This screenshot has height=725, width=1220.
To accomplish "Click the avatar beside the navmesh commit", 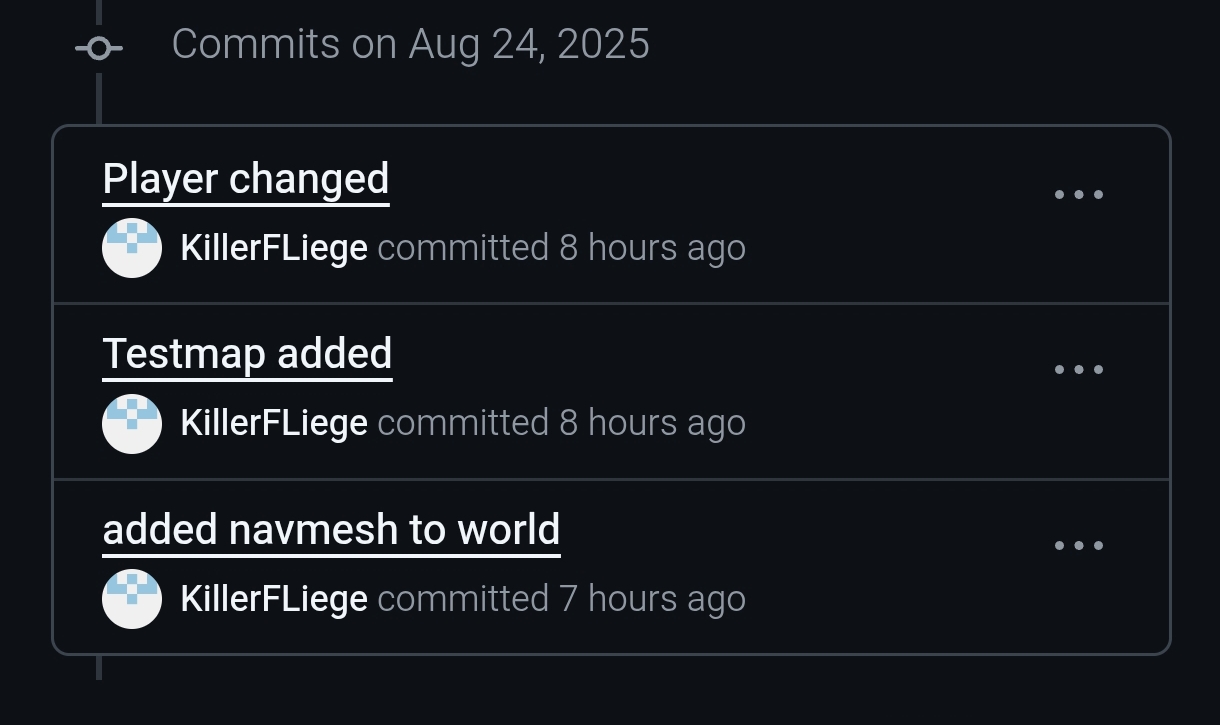I will pos(132,599).
